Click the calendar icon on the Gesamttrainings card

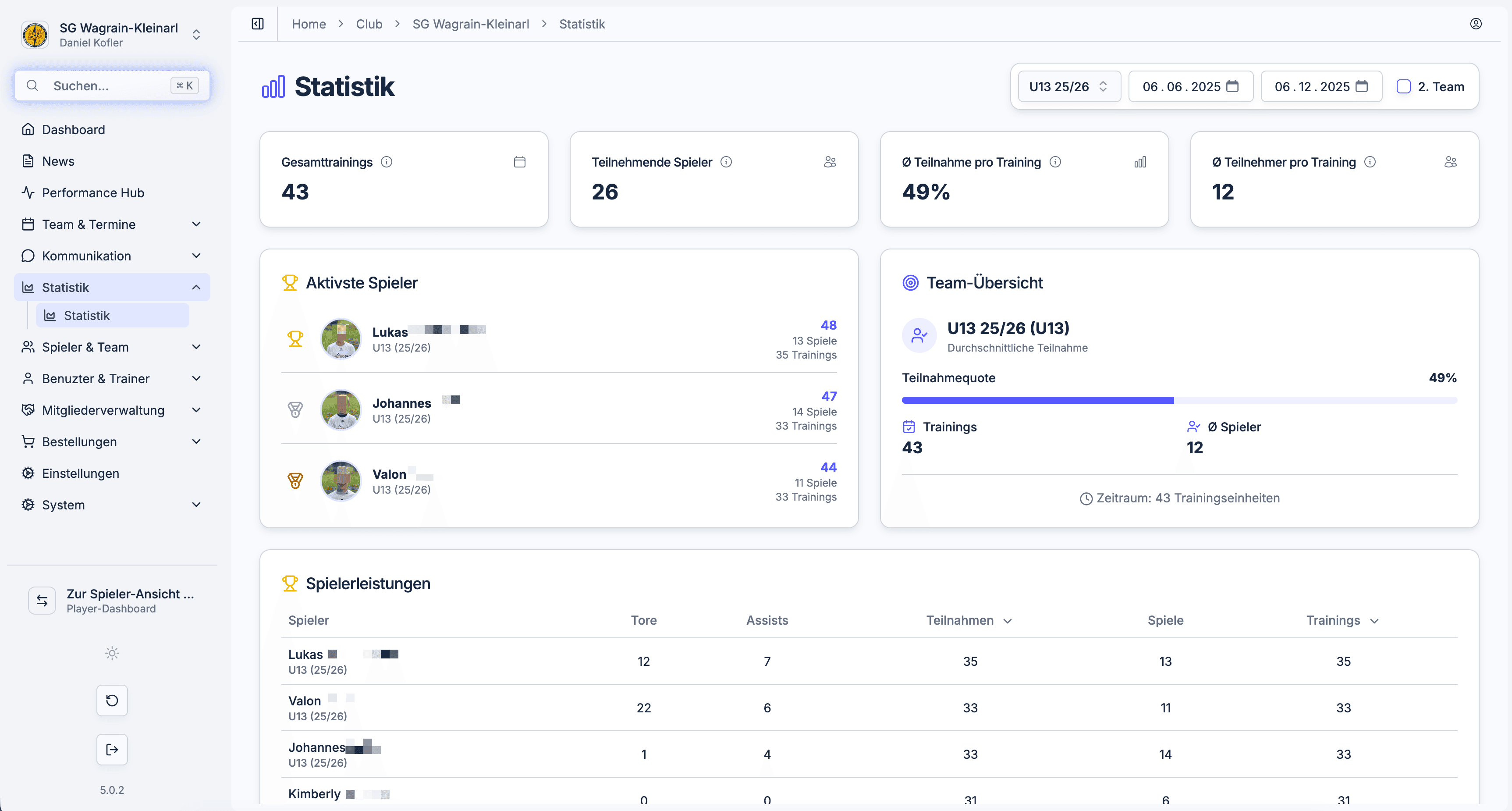[519, 162]
